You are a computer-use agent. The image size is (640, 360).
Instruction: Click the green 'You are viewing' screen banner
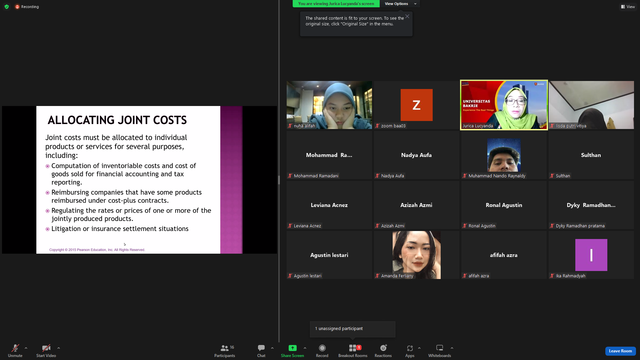(336, 4)
